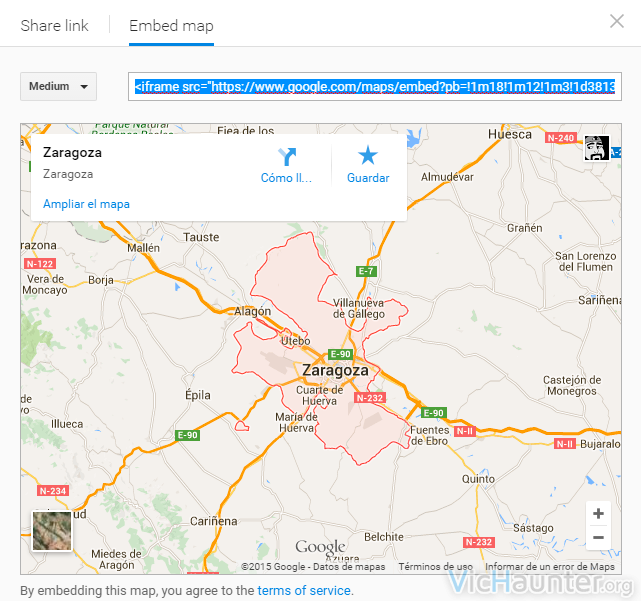
Task: Click the Épila town label
Action: click(x=198, y=395)
